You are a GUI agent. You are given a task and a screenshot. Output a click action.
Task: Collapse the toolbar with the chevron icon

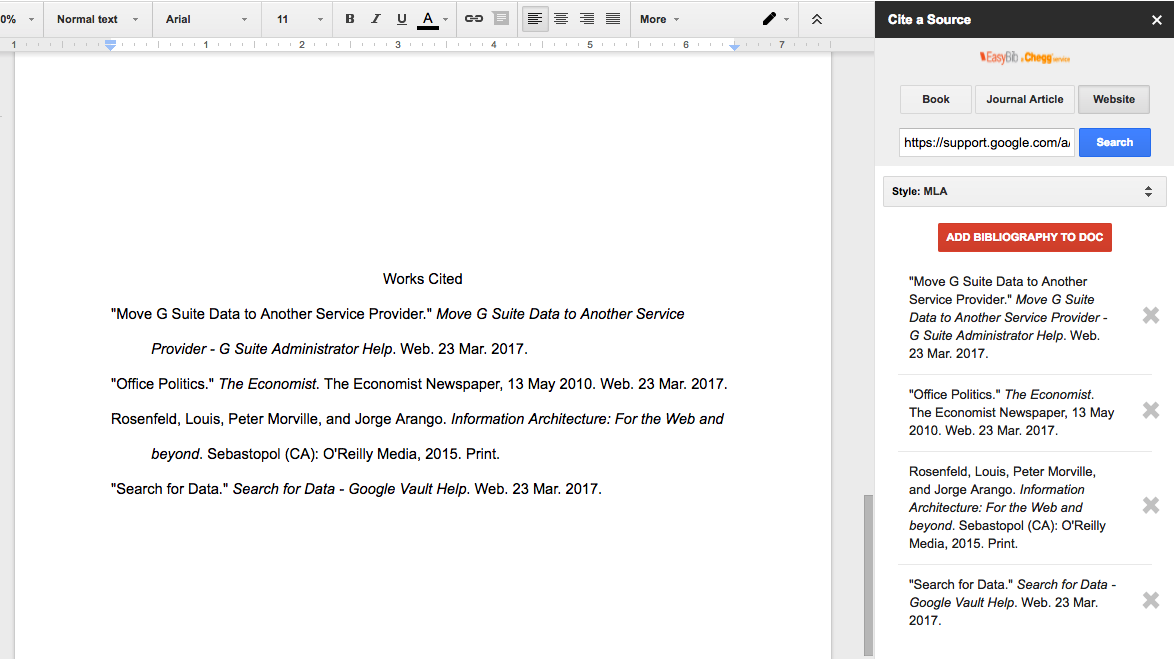[815, 19]
